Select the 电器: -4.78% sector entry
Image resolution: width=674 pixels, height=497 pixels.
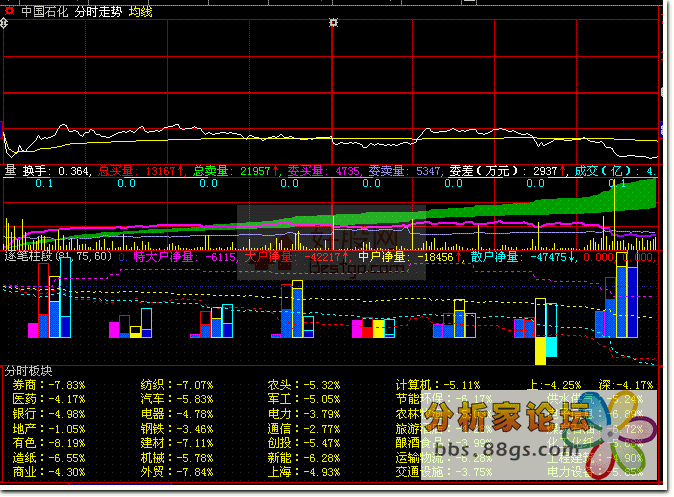(x=177, y=414)
